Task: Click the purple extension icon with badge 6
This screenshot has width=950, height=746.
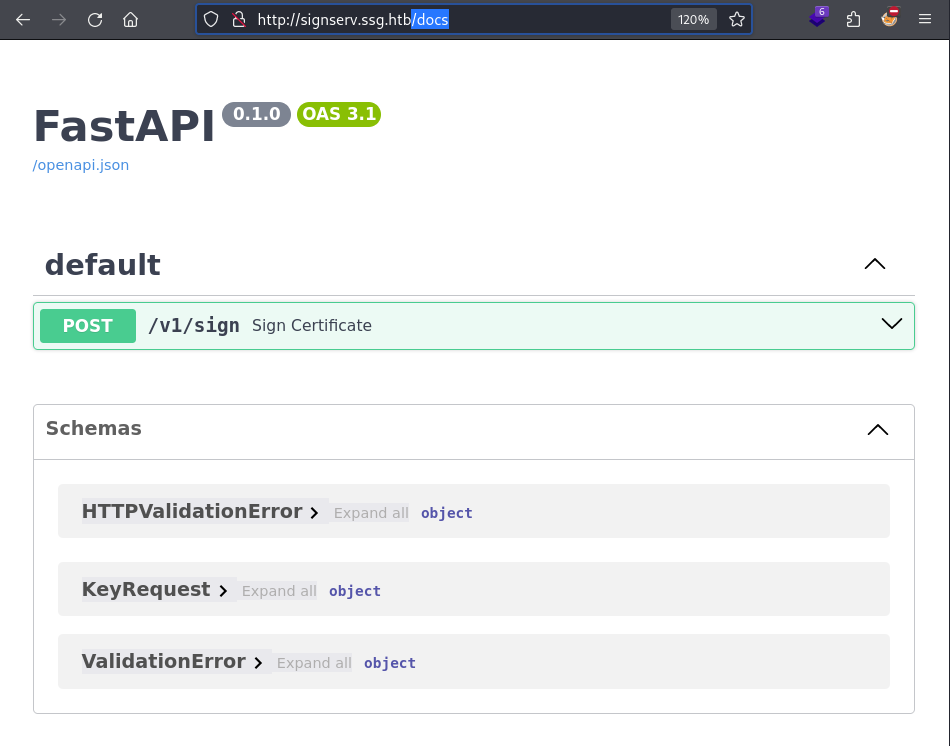Action: tap(818, 18)
